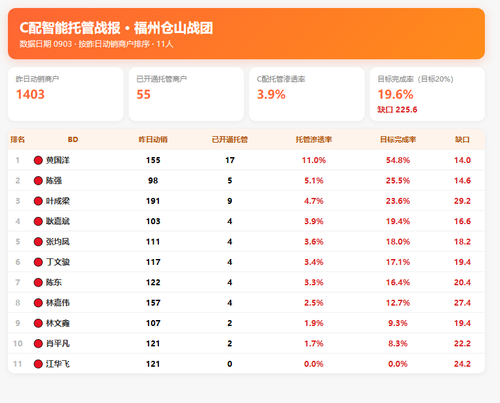The image size is (500, 403).
Task: Click the 2.5% penetration rate
Action: [x=314, y=303]
